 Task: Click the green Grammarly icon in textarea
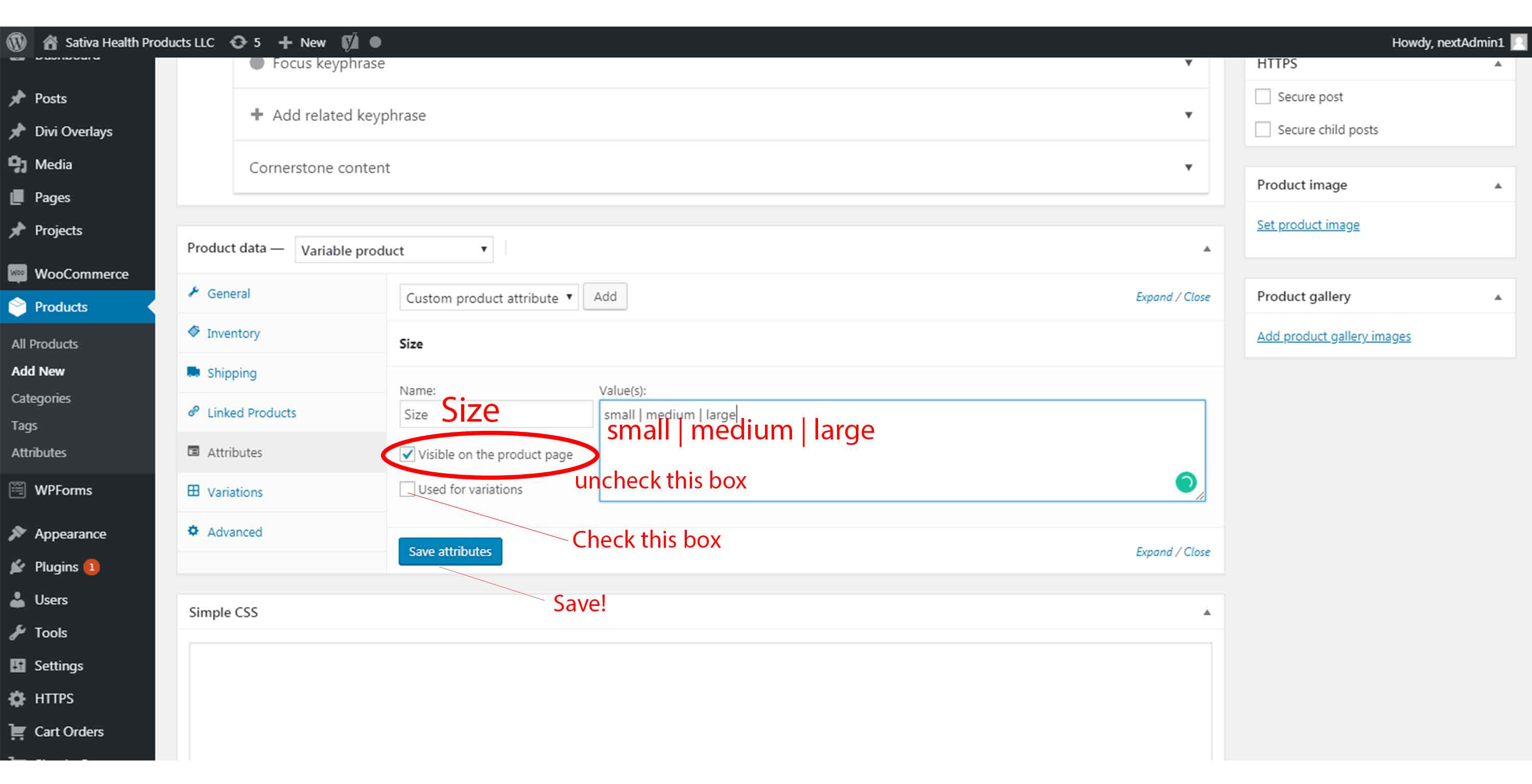[x=1185, y=481]
